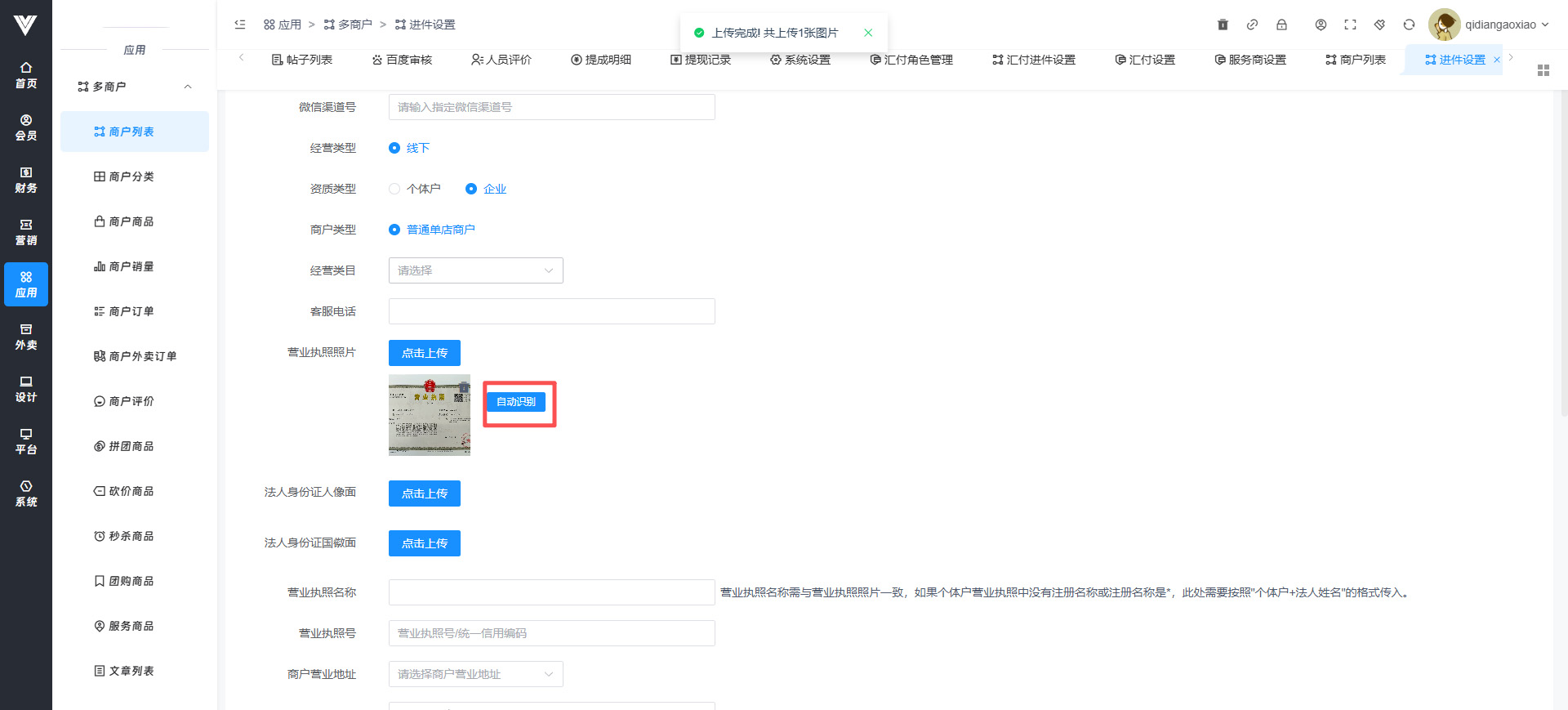Select the 个体户 radio option
Screen dimensions: 1568x710
point(395,189)
